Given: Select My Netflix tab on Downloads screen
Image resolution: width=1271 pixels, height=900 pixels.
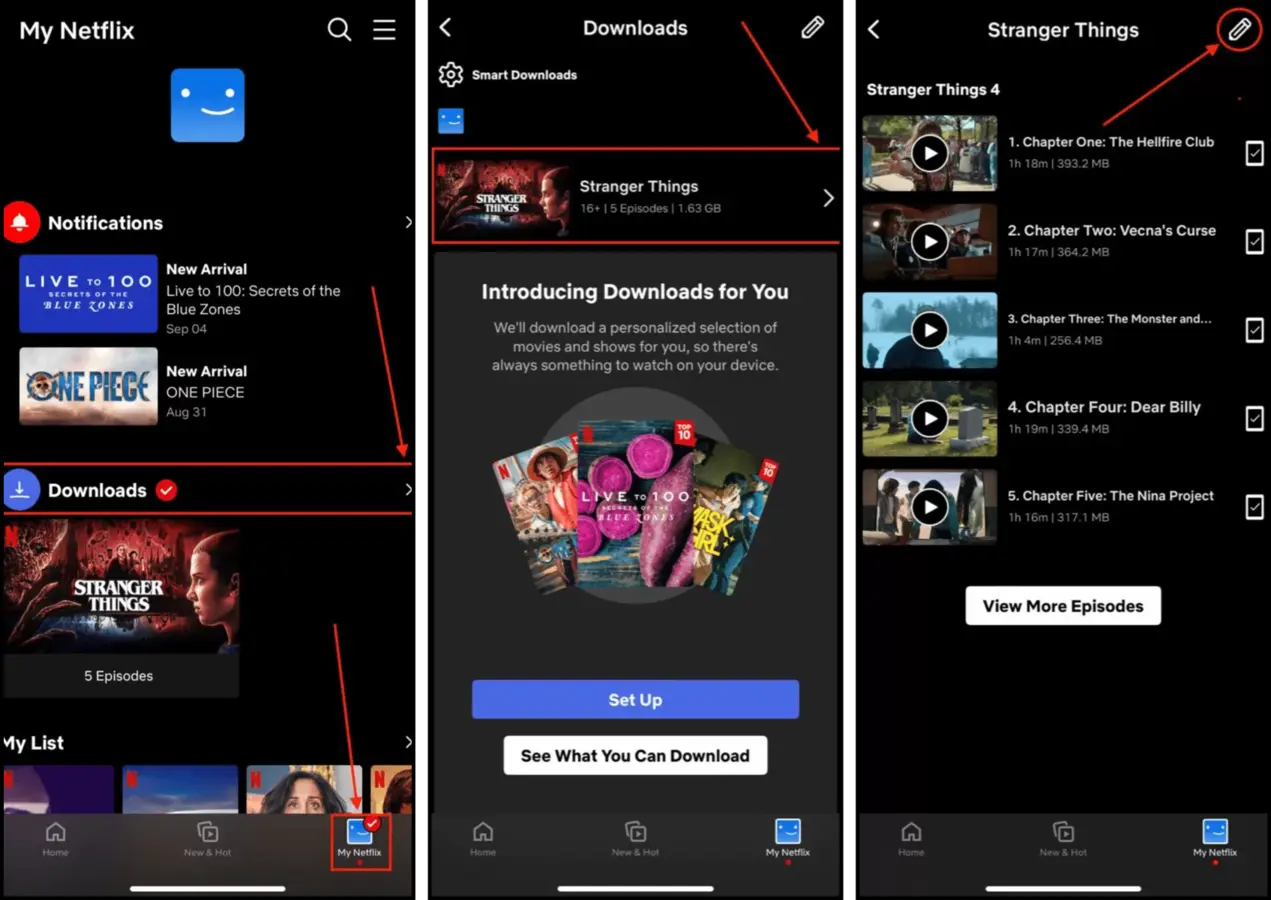Looking at the screenshot, I should pos(788,839).
